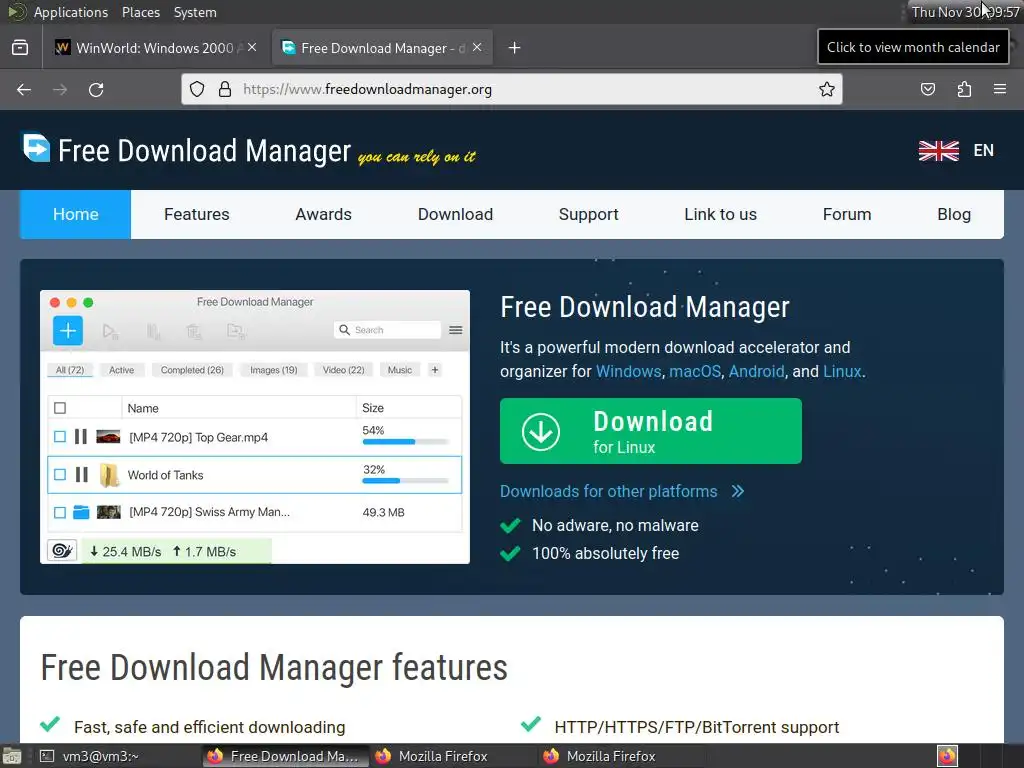Click the World of Tanks 32% progress bar
Image resolution: width=1024 pixels, height=768 pixels.
406,481
